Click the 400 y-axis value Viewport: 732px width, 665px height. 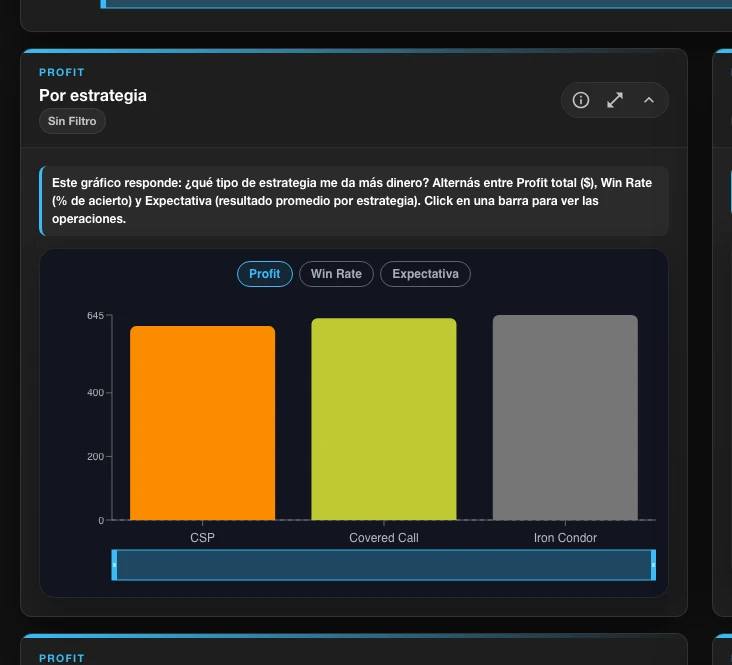click(x=95, y=393)
